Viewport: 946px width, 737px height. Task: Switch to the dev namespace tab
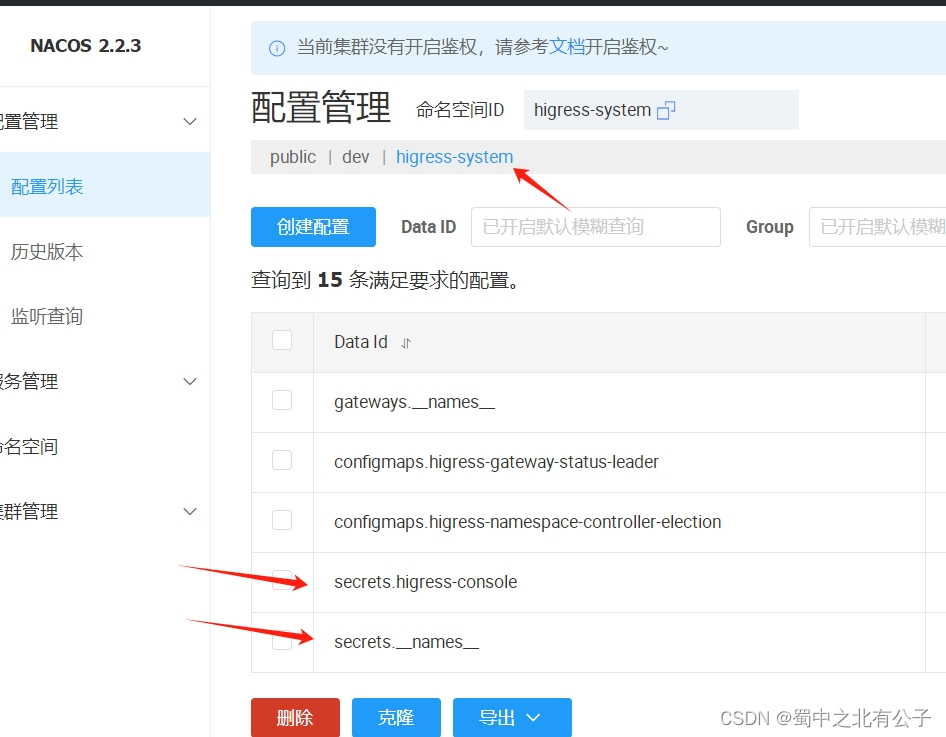(355, 156)
